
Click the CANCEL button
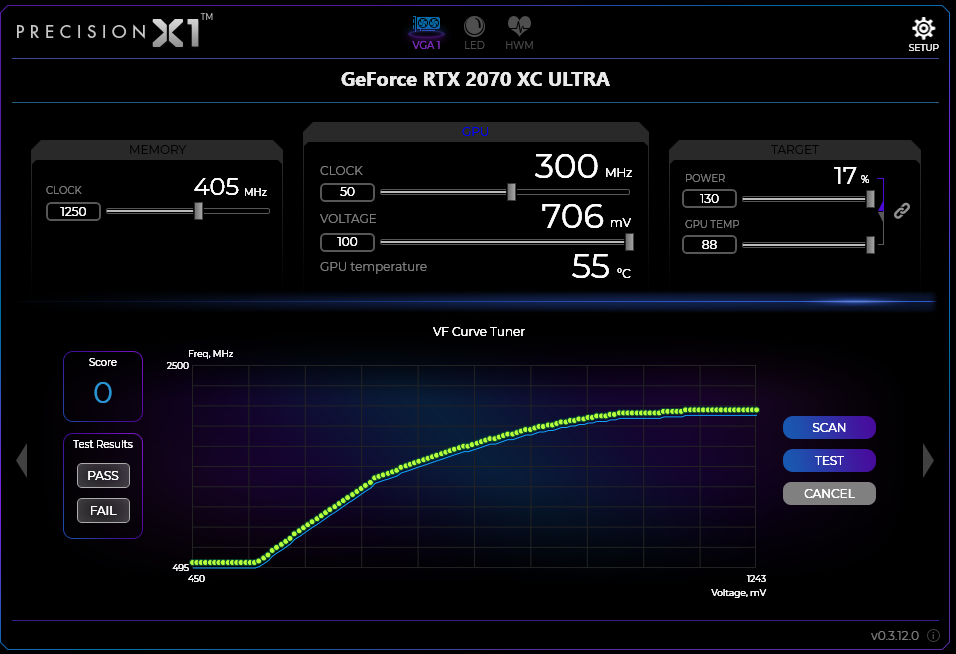click(829, 493)
